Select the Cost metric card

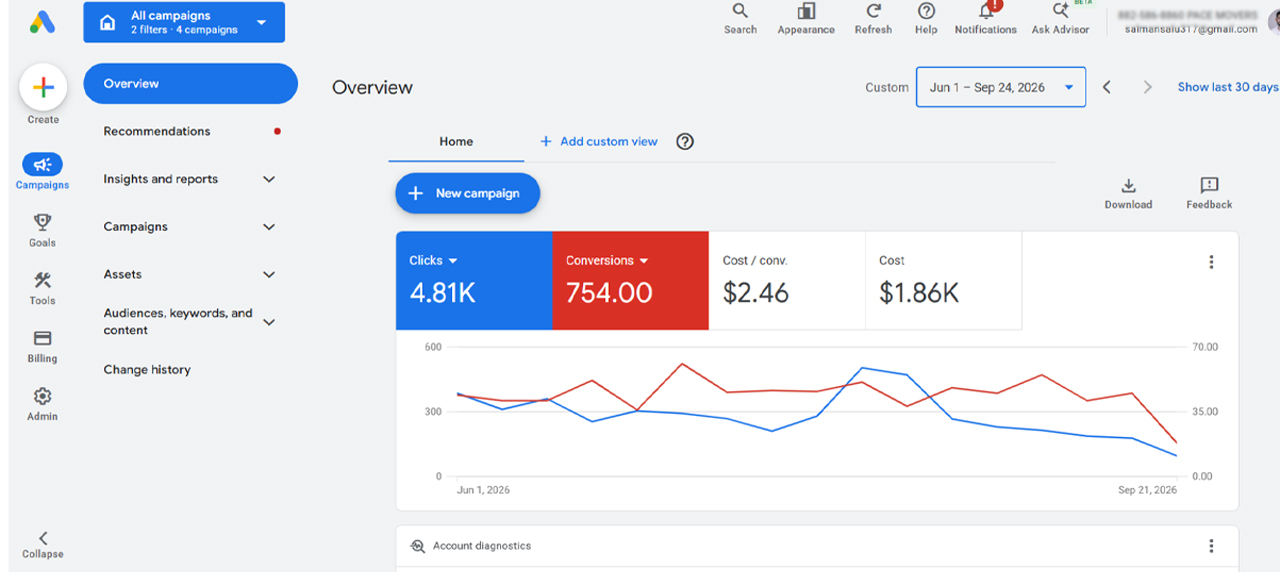click(x=943, y=281)
